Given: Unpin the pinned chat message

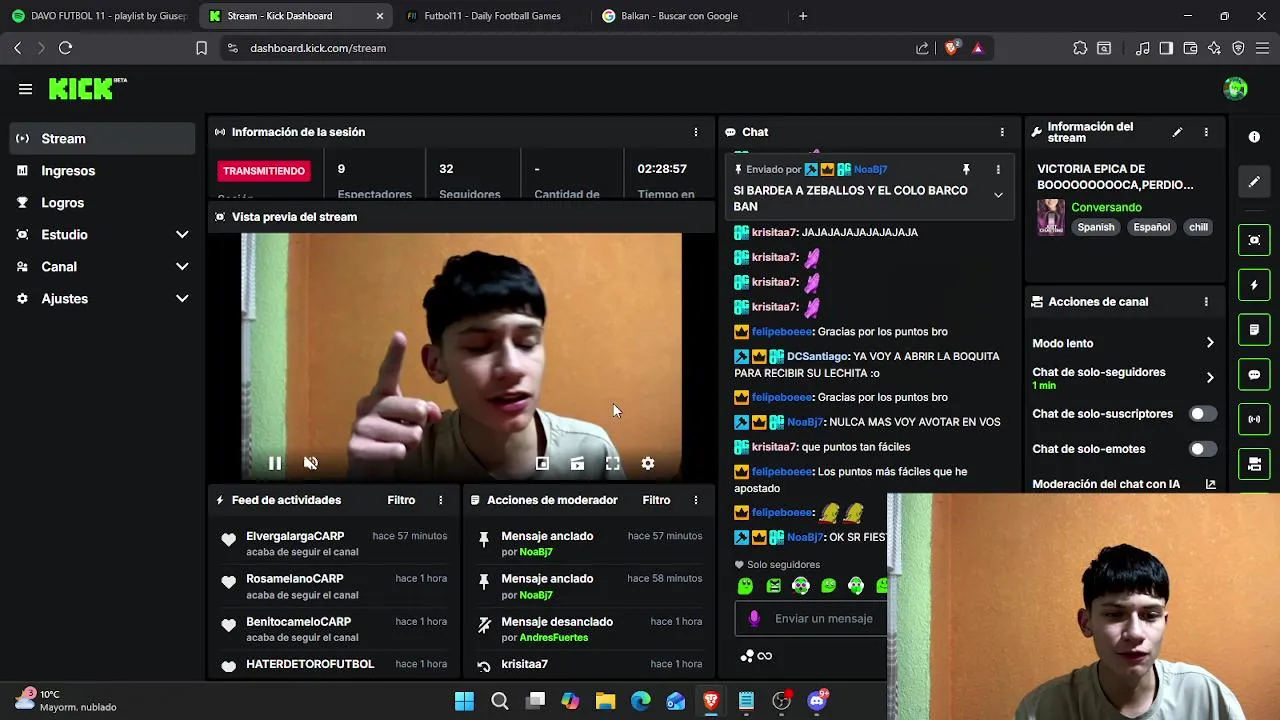Looking at the screenshot, I should click(x=966, y=170).
